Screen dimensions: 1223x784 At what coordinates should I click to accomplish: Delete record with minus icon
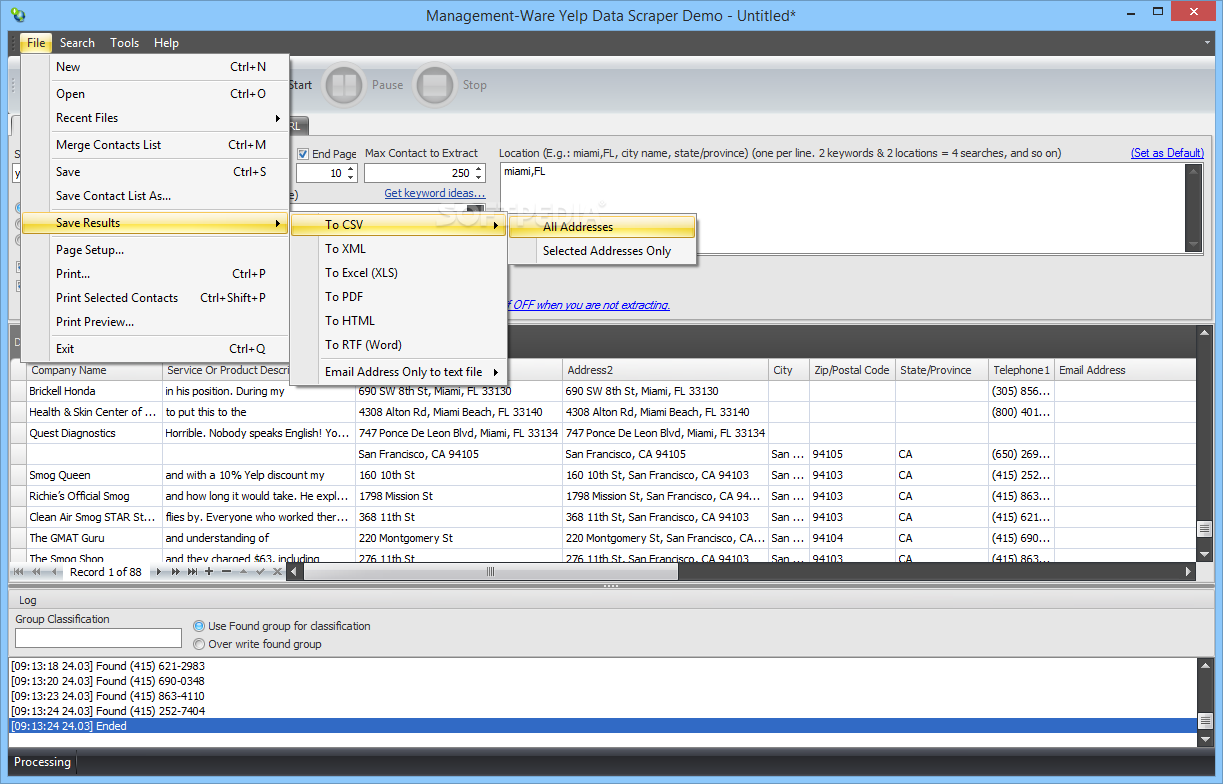pos(226,572)
